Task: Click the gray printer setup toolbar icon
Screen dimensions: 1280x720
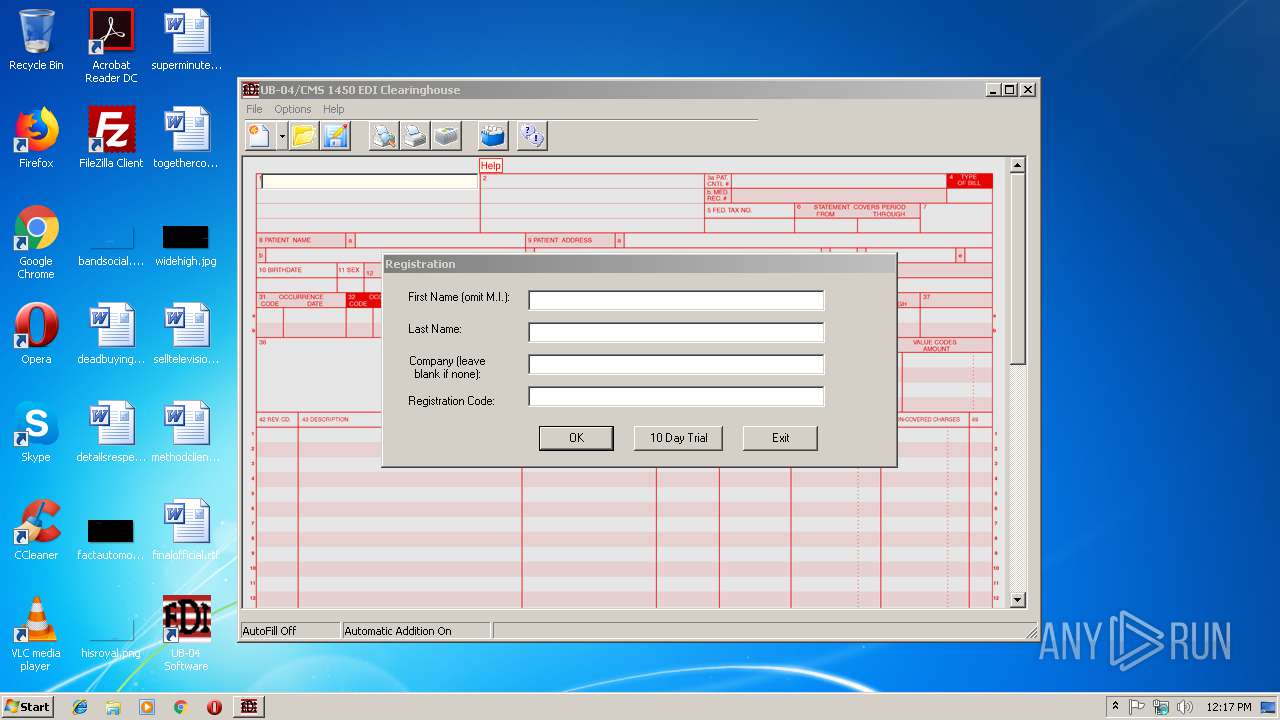Action: [x=446, y=136]
